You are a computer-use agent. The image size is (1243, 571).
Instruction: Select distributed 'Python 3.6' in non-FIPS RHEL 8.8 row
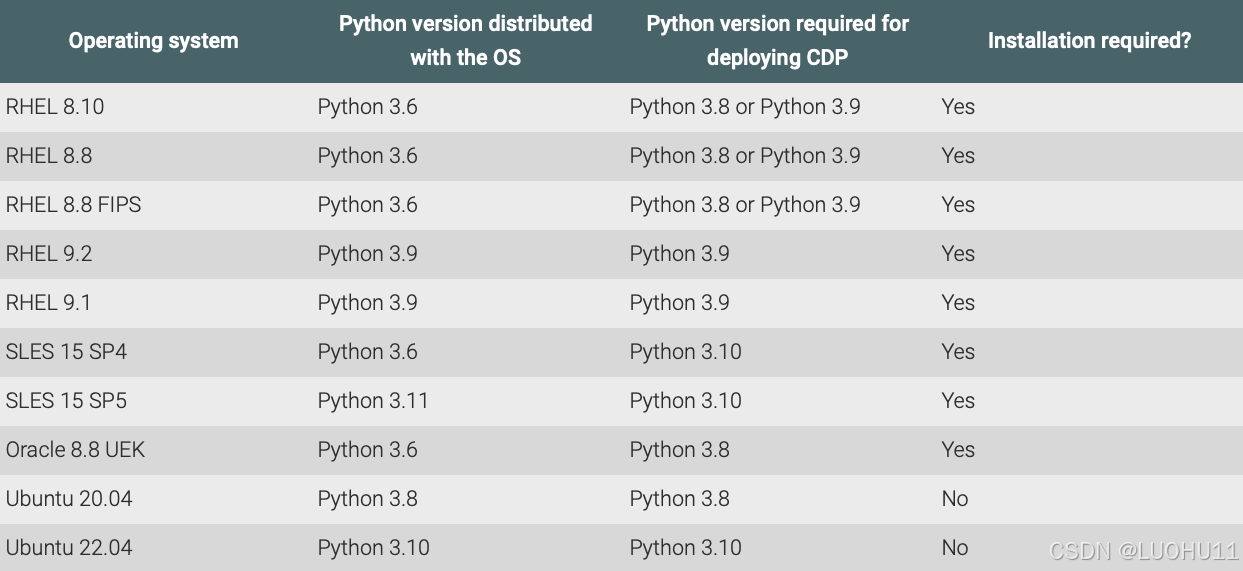[x=368, y=156]
